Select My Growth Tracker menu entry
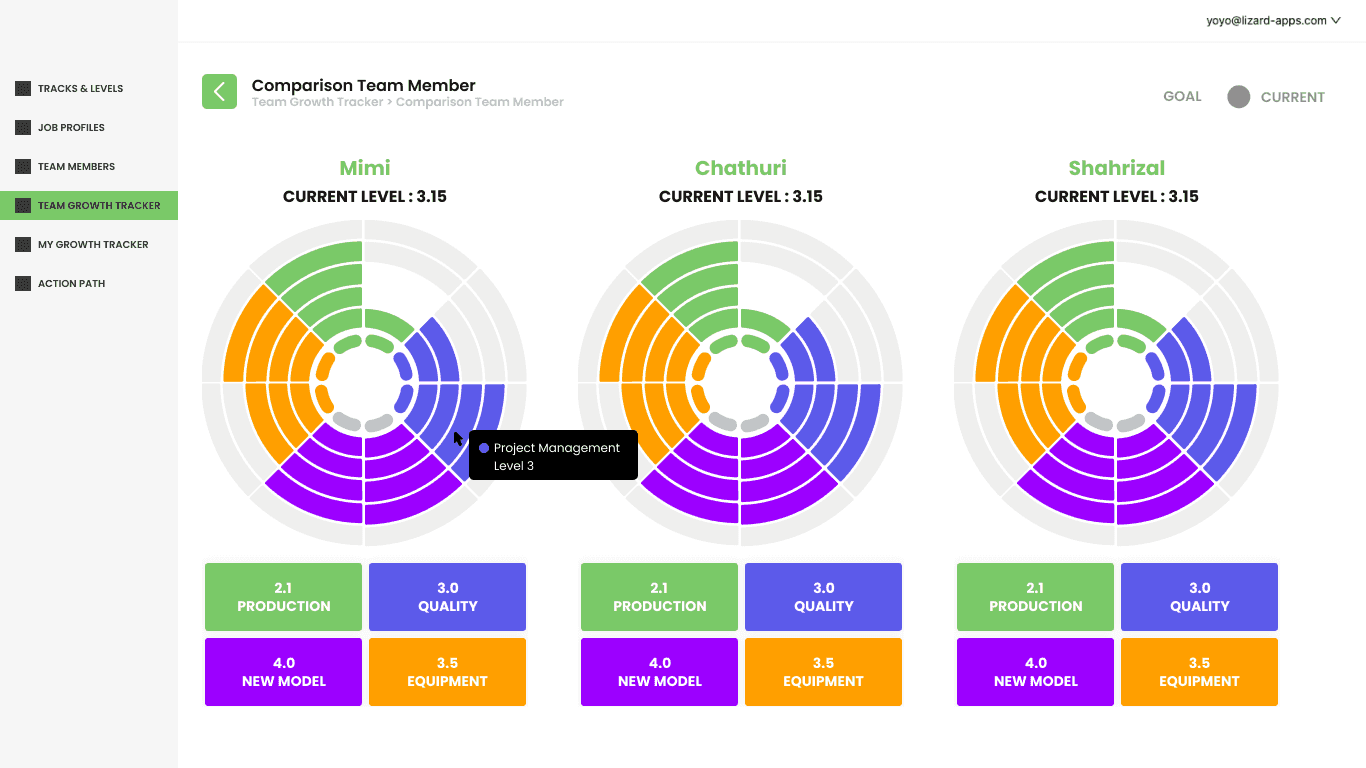Image resolution: width=1366 pixels, height=768 pixels. point(93,244)
